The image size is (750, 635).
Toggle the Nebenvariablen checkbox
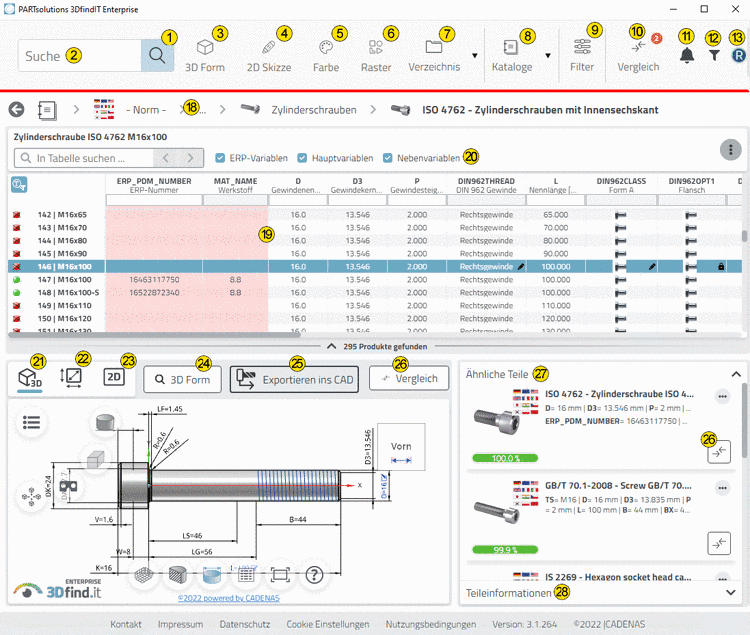click(387, 158)
